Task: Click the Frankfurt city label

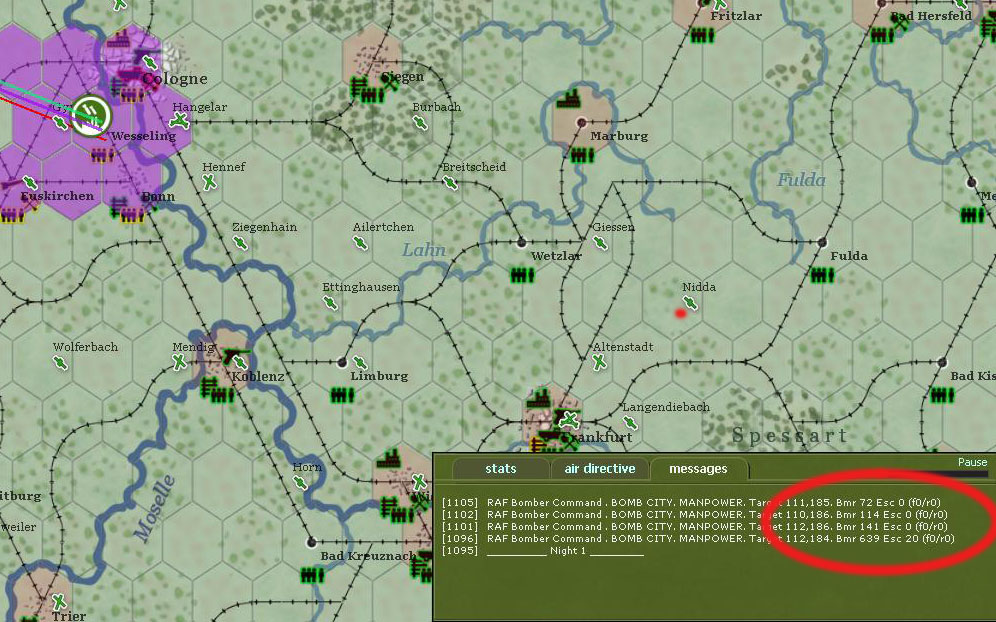Action: point(598,437)
